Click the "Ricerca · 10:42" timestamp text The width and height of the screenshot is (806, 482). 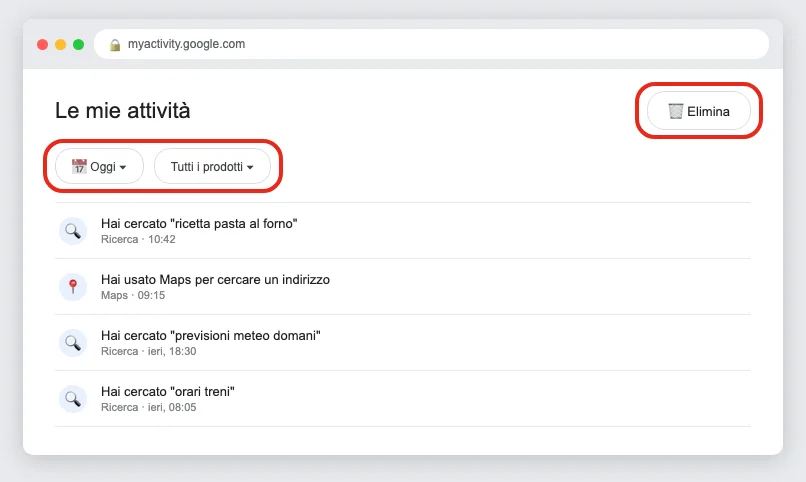click(x=138, y=239)
